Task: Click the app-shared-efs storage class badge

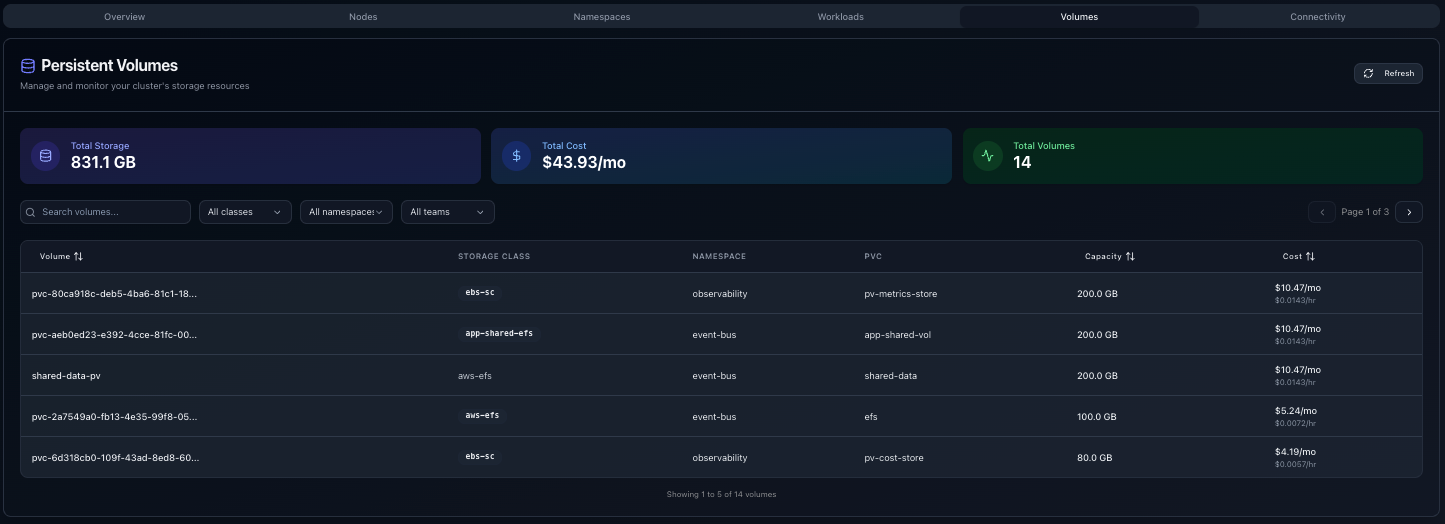Action: 499,333
